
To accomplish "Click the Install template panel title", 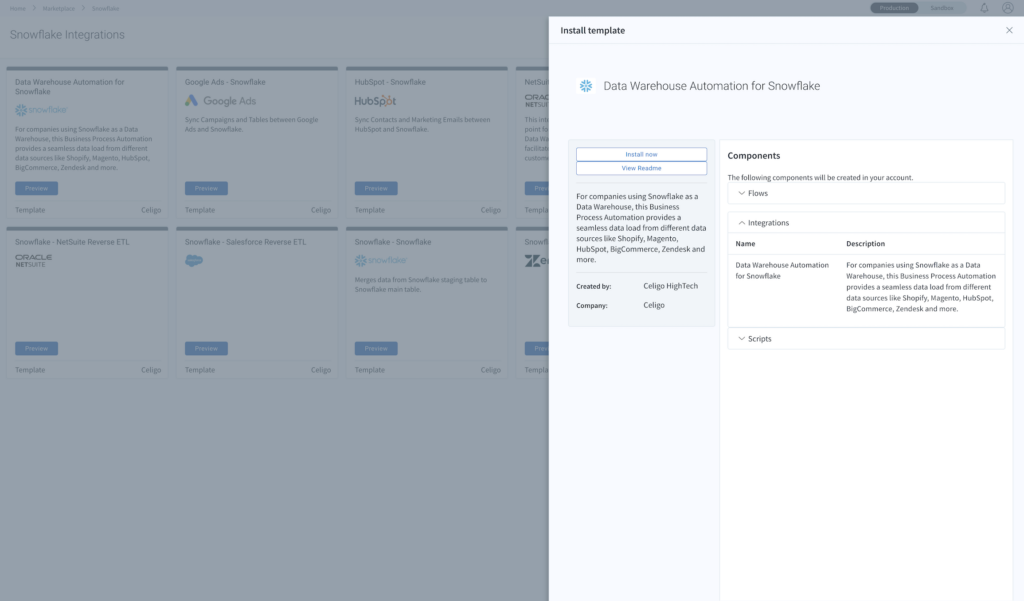I will click(x=592, y=31).
